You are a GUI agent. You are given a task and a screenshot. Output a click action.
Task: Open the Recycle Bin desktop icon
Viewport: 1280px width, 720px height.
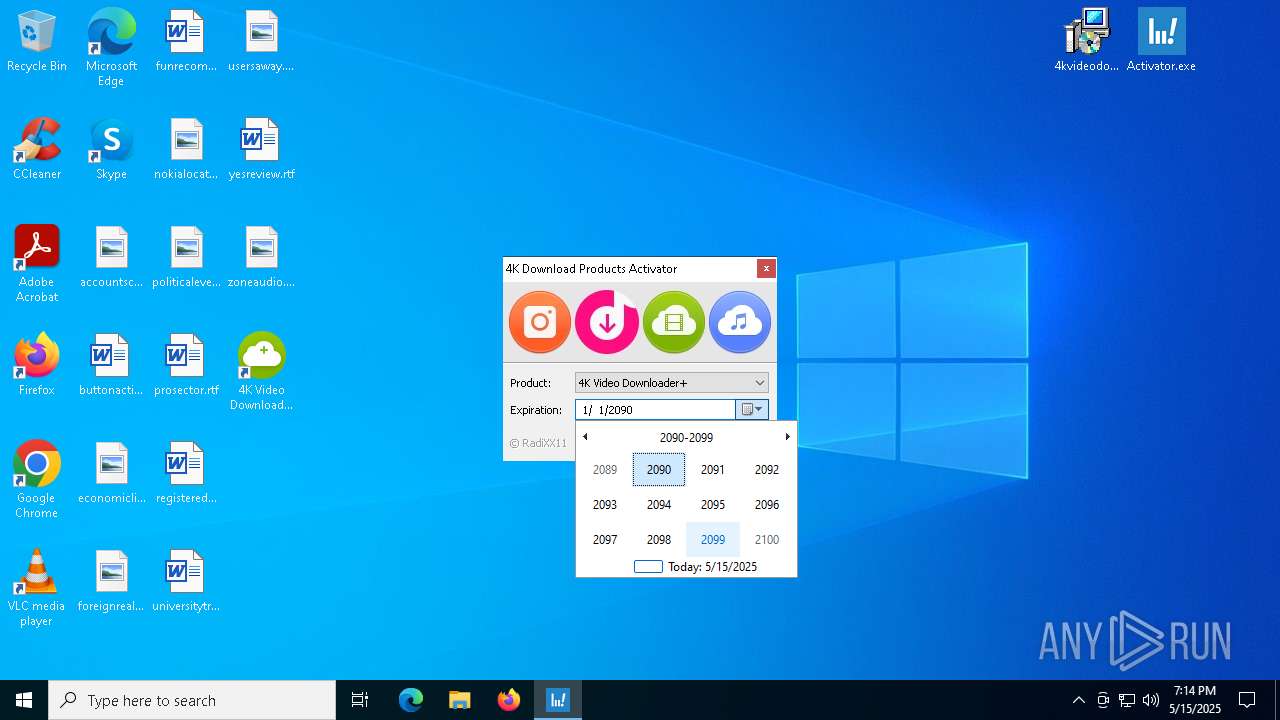[x=37, y=42]
